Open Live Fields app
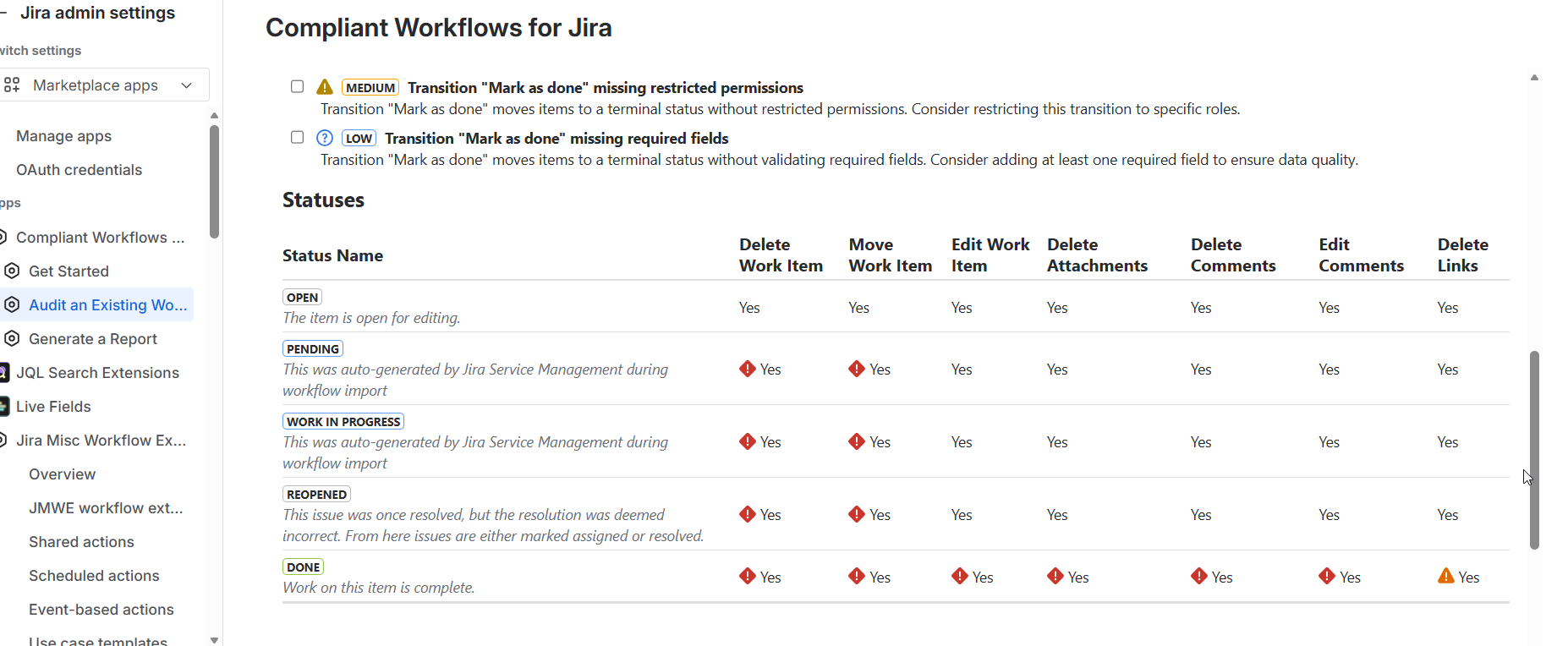Screen dimensions: 1568x646 [x=53, y=406]
